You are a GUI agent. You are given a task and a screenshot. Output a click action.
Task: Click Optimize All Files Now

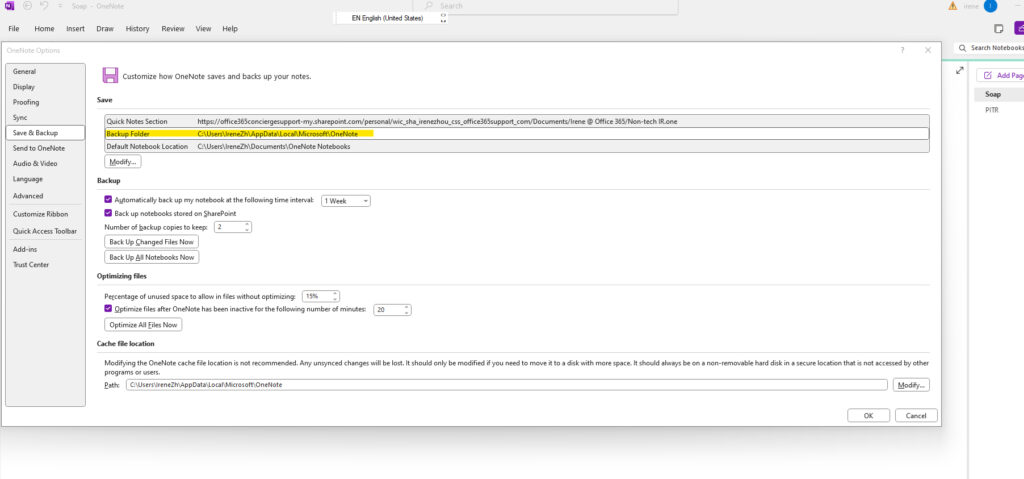[x=143, y=325]
